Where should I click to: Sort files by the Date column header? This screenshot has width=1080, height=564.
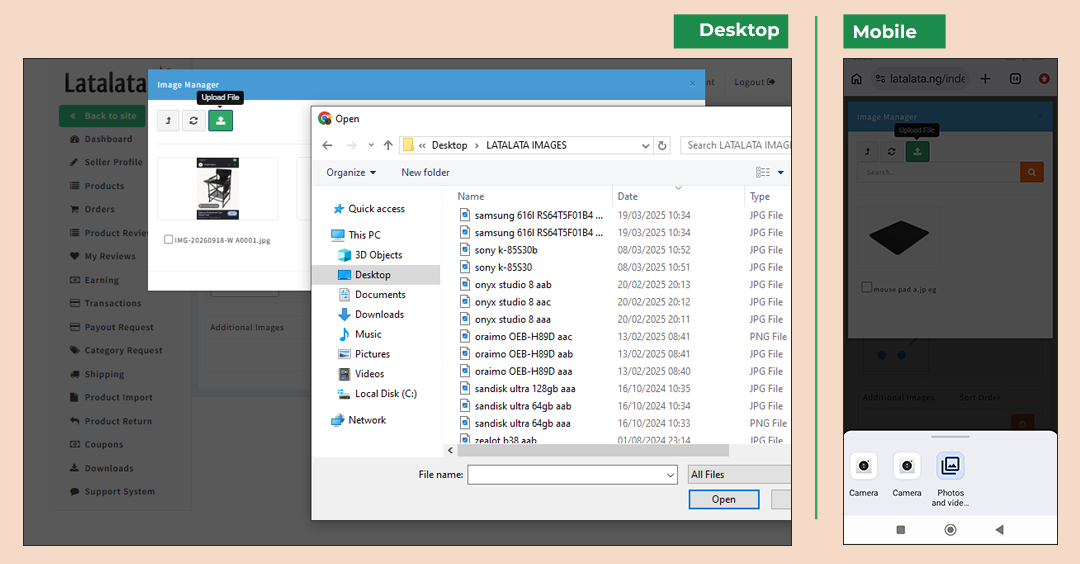point(627,196)
